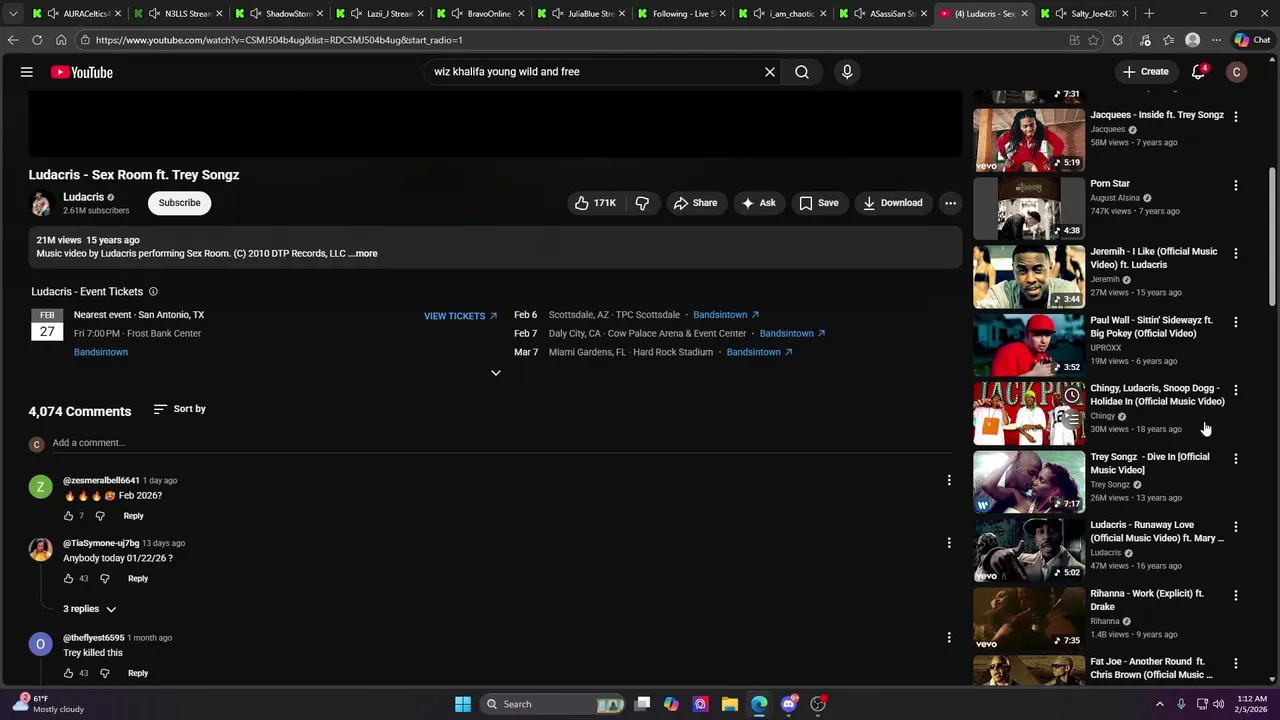The image size is (1280, 720).
Task: Like comment by @theflyest6595
Action: click(68, 673)
